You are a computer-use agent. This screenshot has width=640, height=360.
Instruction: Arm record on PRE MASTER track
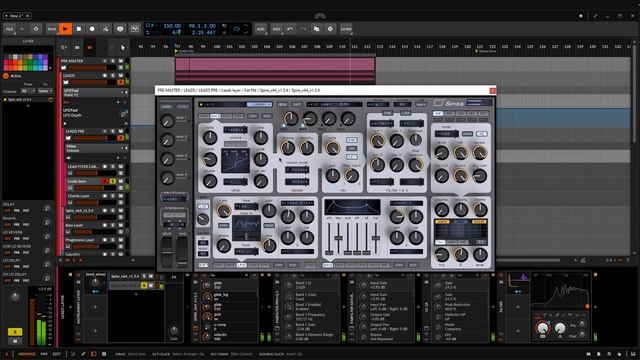click(x=105, y=61)
